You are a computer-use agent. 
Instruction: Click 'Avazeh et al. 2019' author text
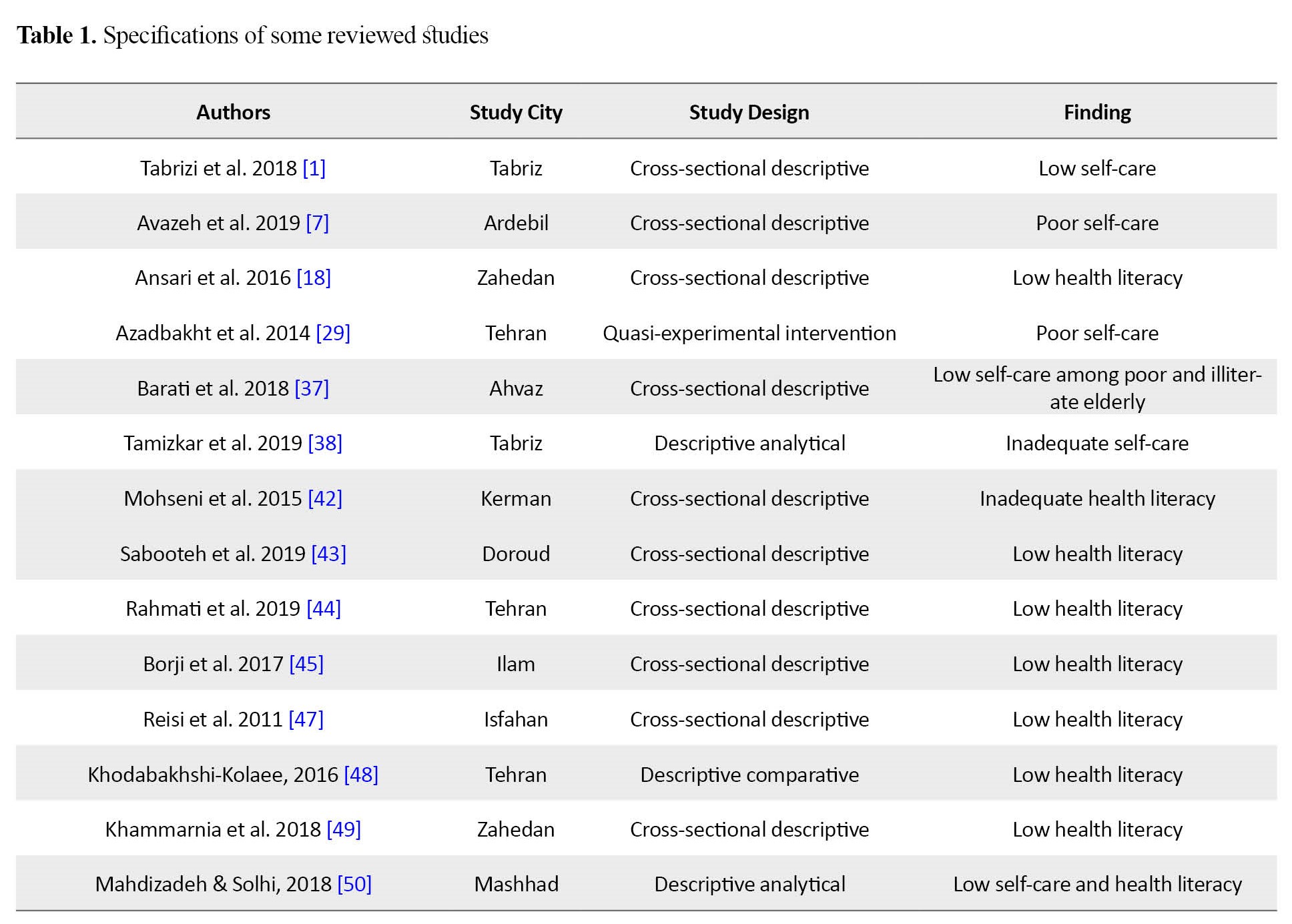(x=218, y=223)
